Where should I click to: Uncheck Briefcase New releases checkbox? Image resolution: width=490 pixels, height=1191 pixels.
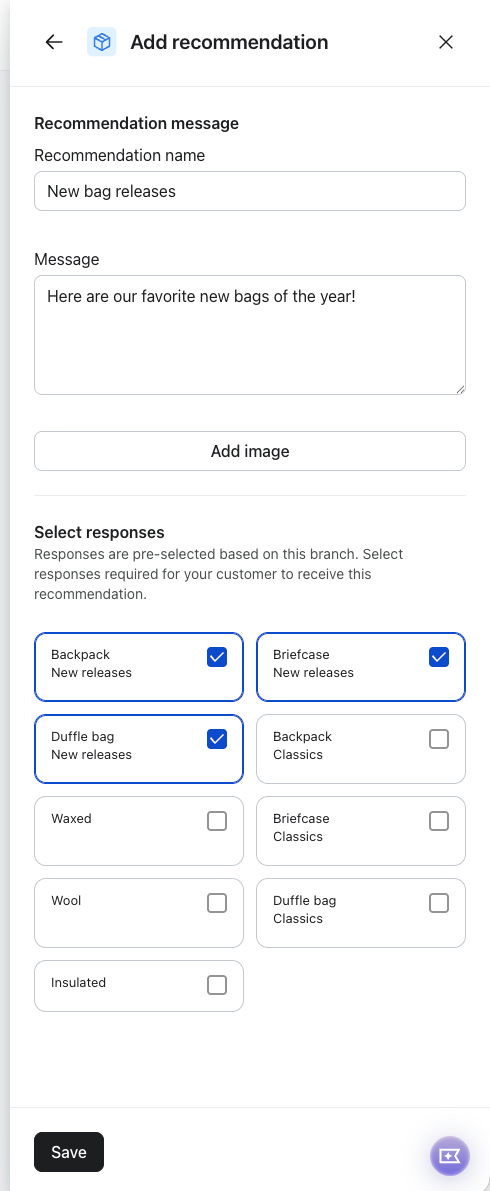tap(439, 657)
